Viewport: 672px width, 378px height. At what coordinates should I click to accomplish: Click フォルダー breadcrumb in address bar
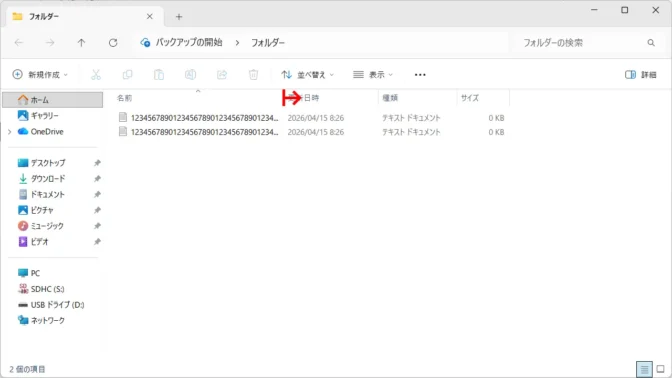tap(268, 42)
